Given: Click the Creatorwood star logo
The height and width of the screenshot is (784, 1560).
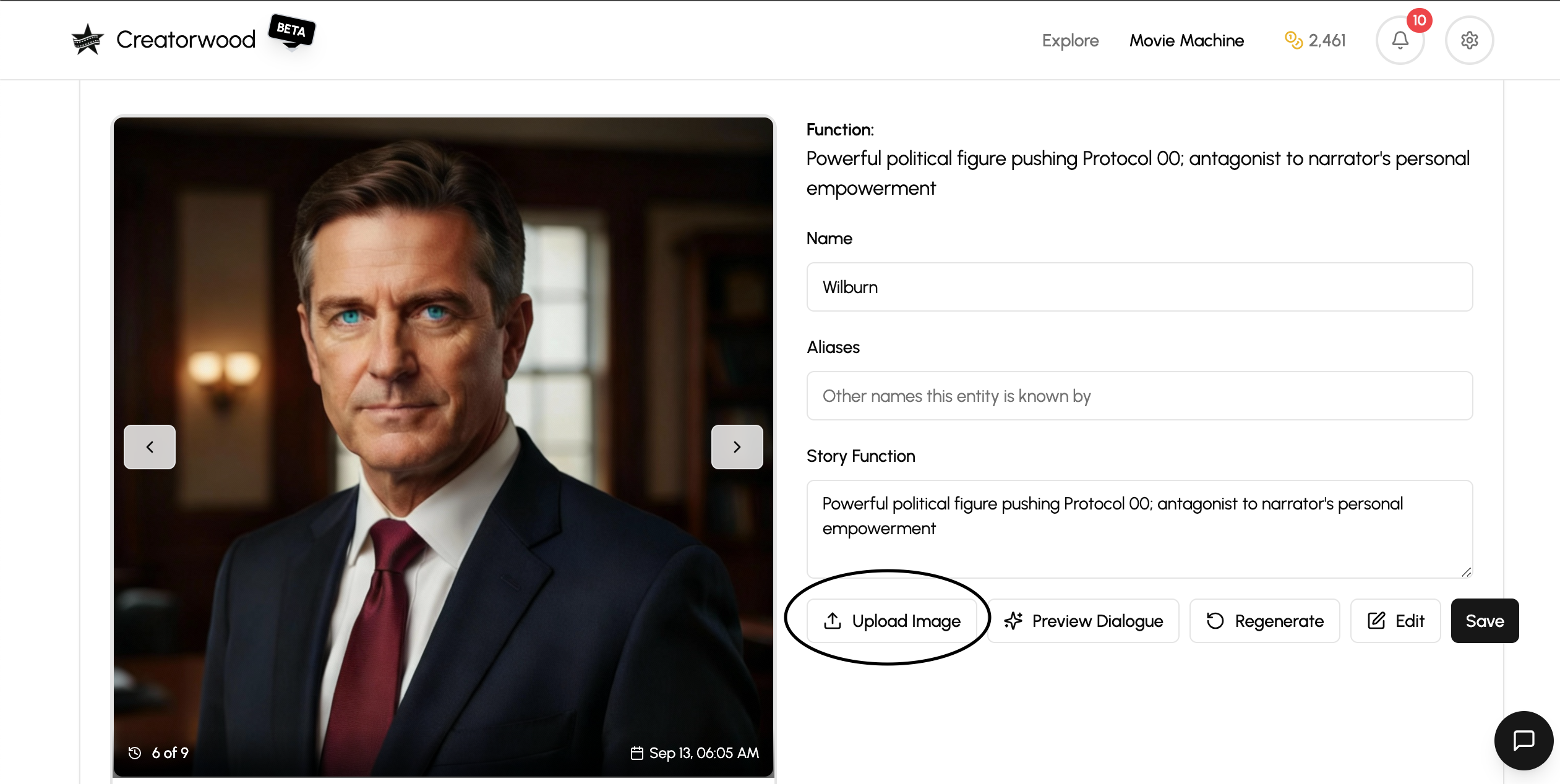Looking at the screenshot, I should pyautogui.click(x=87, y=40).
